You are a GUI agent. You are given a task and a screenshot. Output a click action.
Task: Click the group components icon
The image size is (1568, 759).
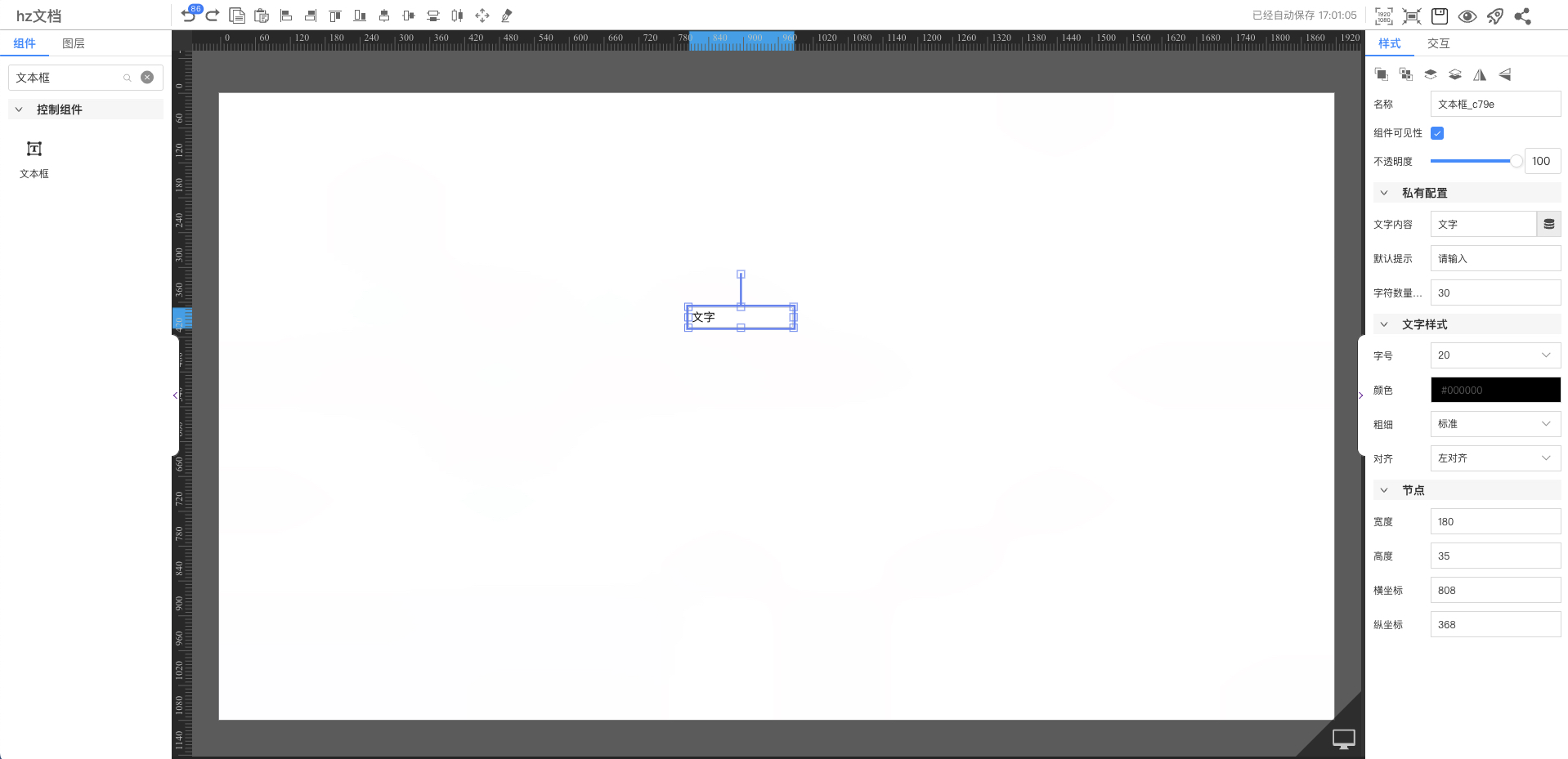click(x=1382, y=74)
